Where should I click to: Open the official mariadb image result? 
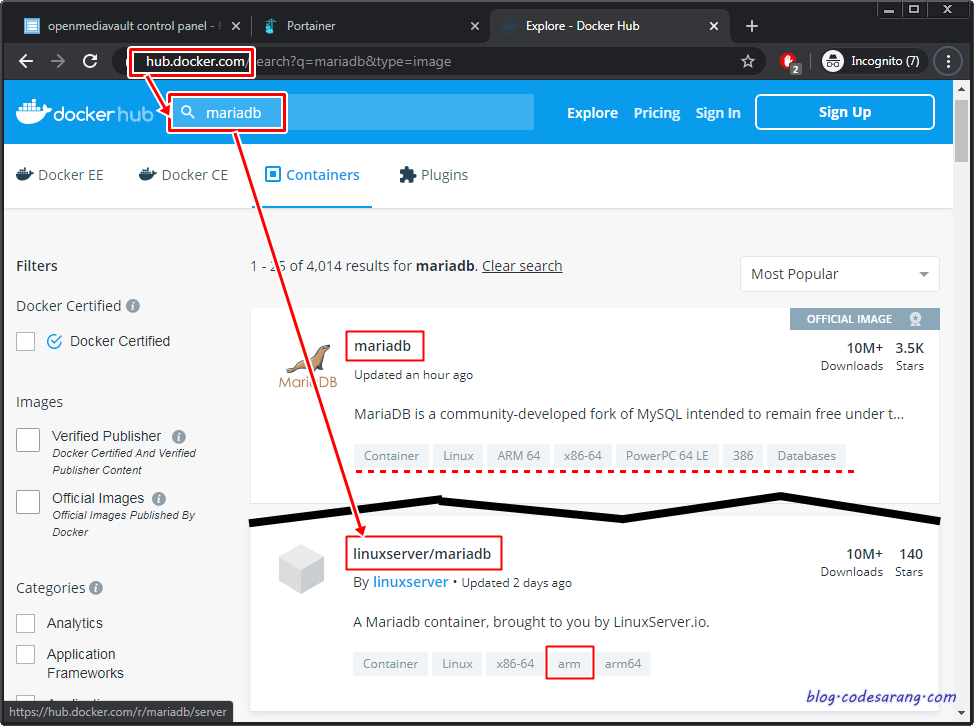382,346
